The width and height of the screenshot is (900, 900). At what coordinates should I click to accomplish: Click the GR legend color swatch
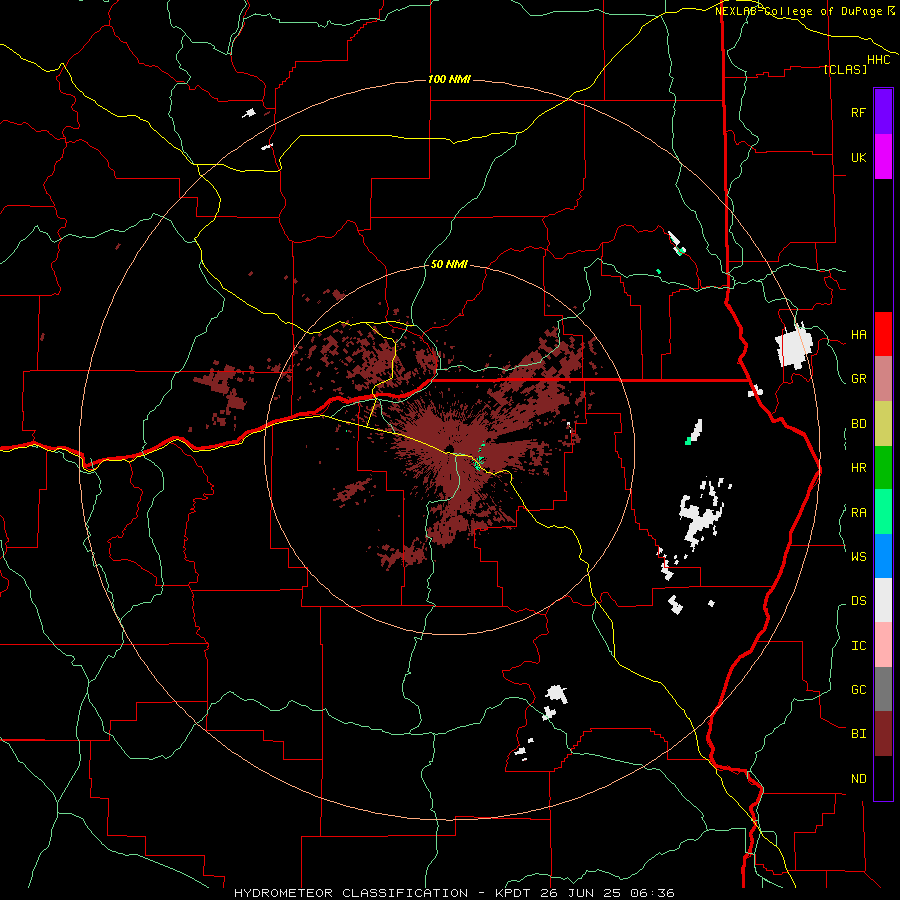coord(883,379)
